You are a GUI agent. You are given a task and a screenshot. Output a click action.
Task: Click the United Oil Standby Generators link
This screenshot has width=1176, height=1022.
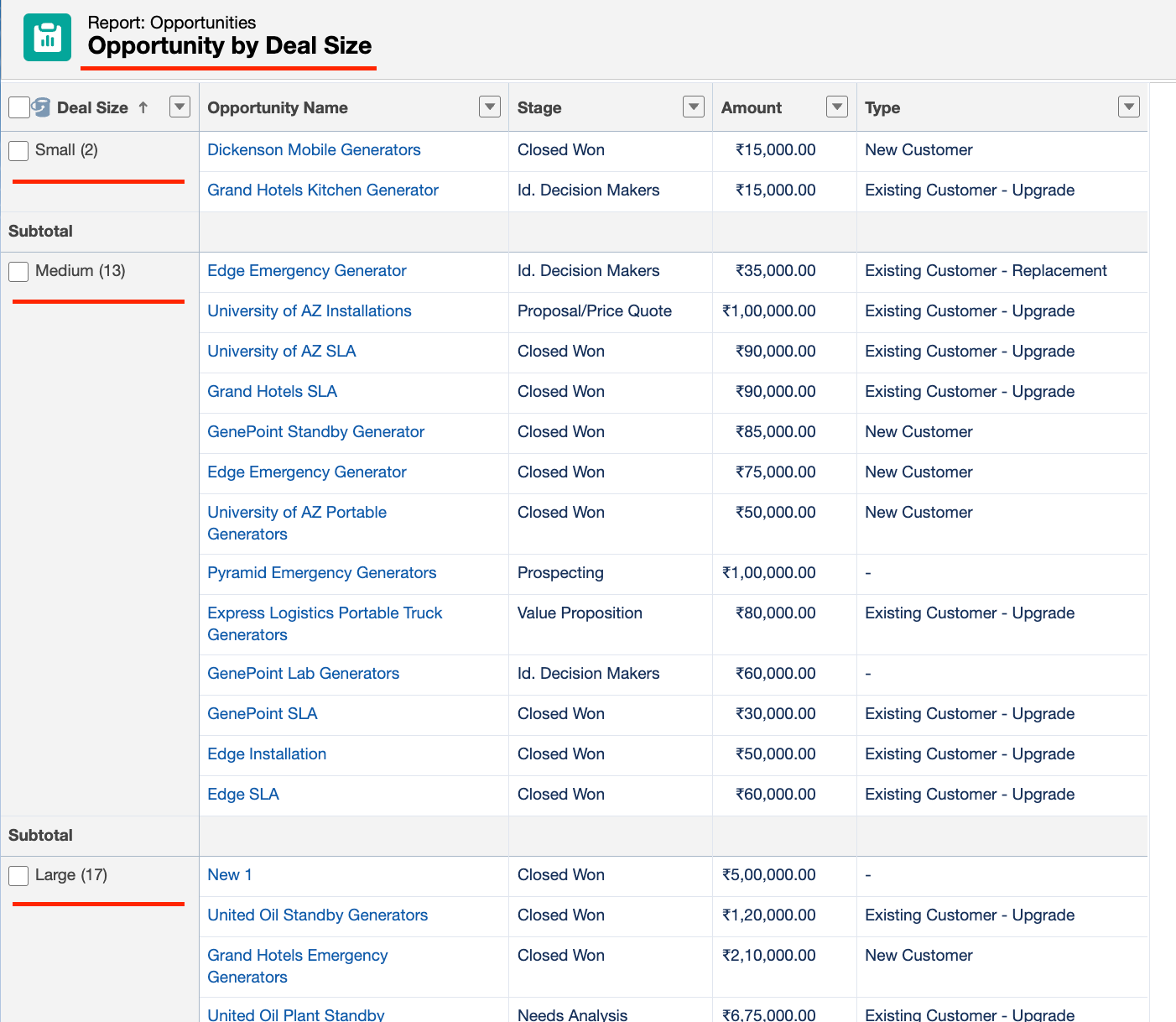318,915
